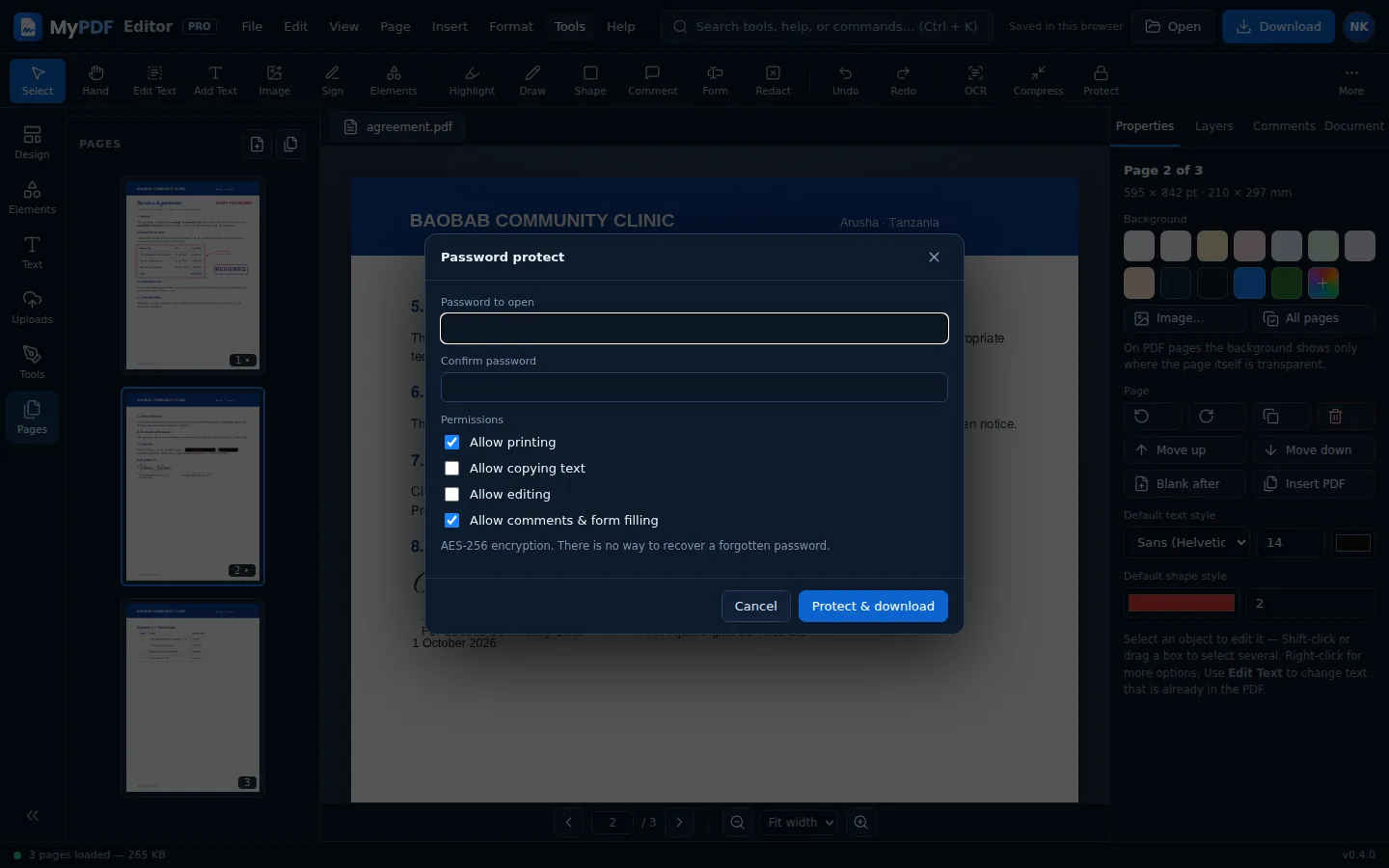Click Protect & download button
1389x868 pixels.
[873, 607]
